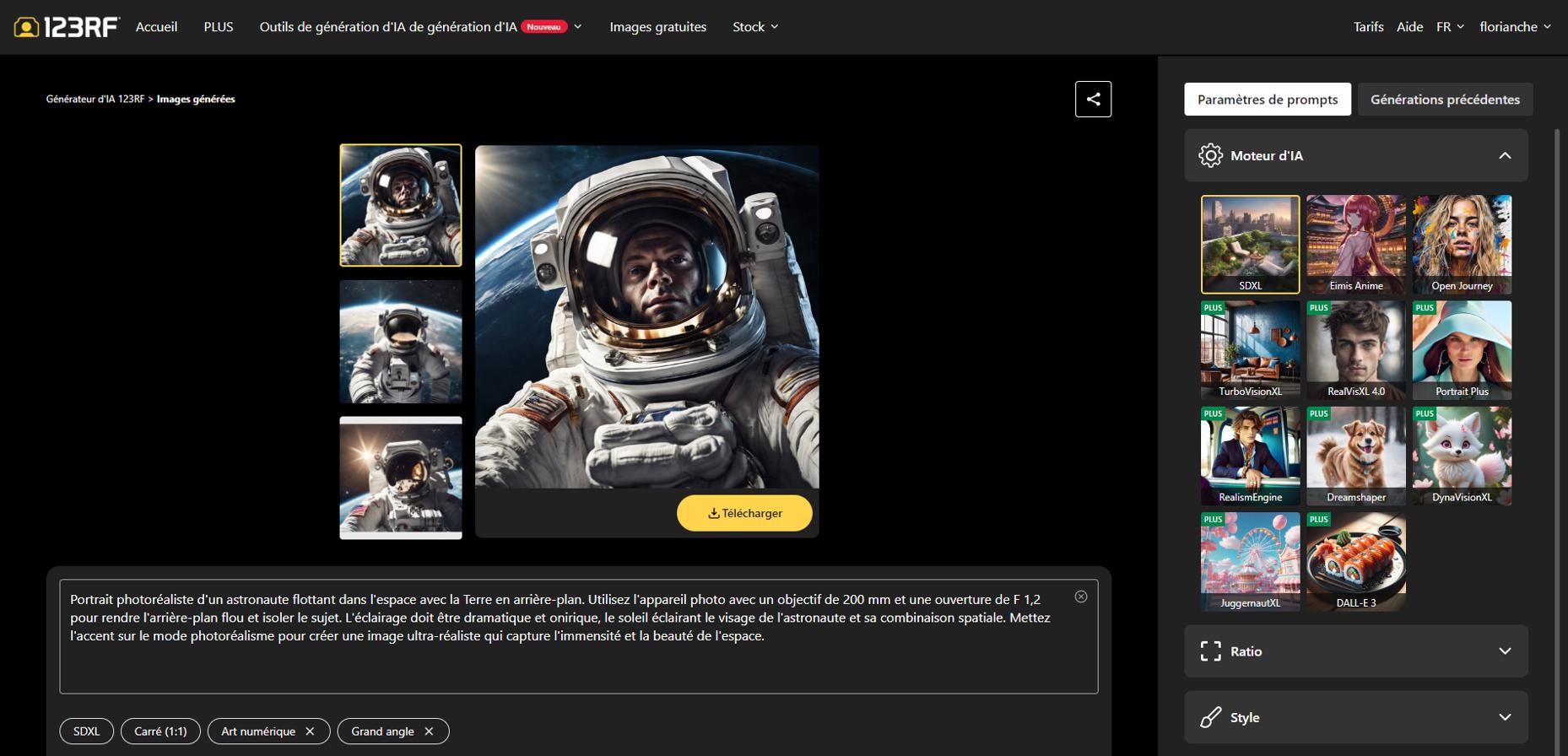Click the Nouveau badge in the navigation
The height and width of the screenshot is (756, 1568).
click(544, 27)
